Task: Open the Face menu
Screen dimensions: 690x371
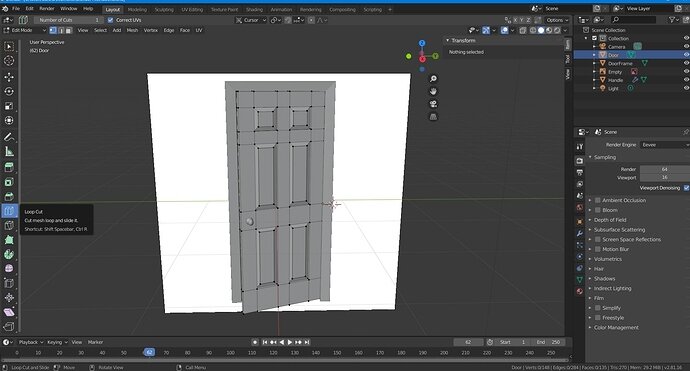Action: pyautogui.click(x=184, y=30)
